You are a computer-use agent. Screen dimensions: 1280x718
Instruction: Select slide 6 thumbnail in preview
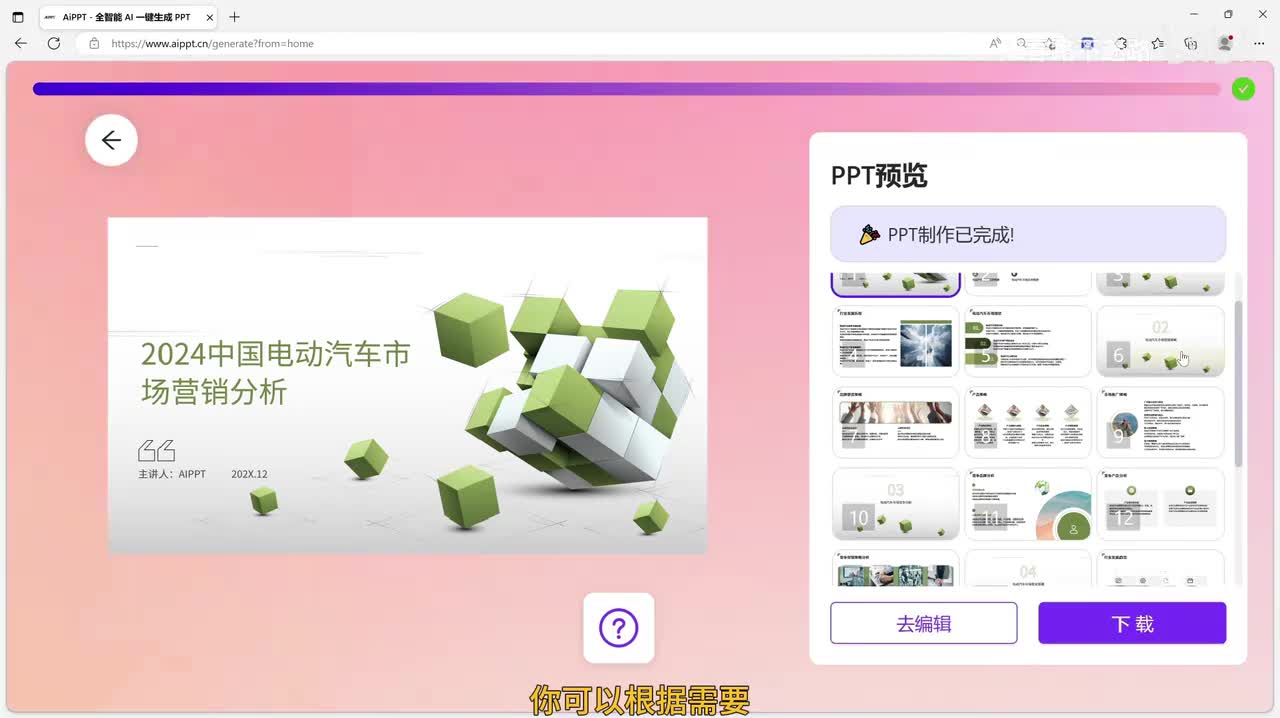pos(1160,342)
